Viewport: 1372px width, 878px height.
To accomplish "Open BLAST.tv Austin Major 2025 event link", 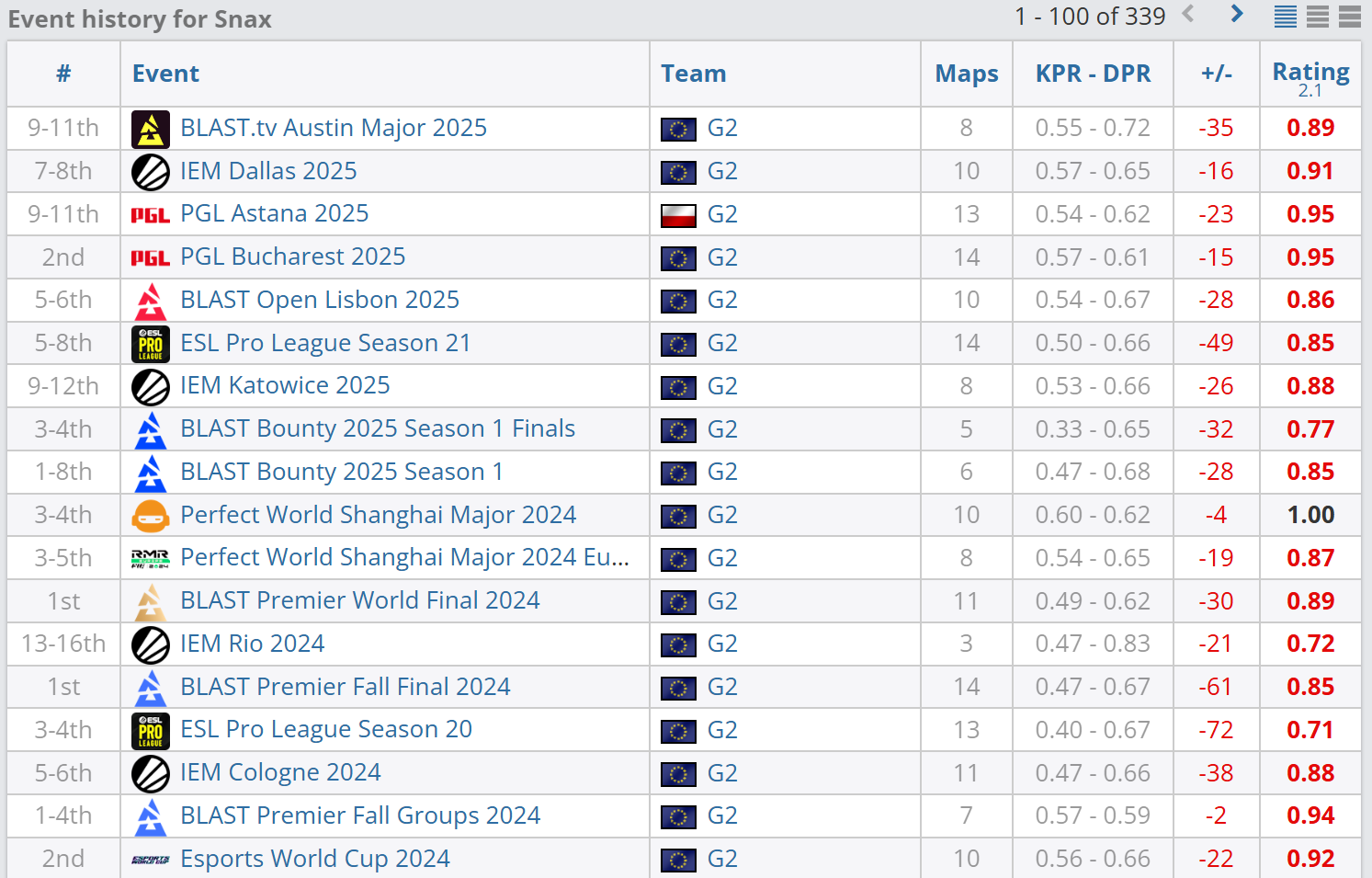I will point(334,128).
